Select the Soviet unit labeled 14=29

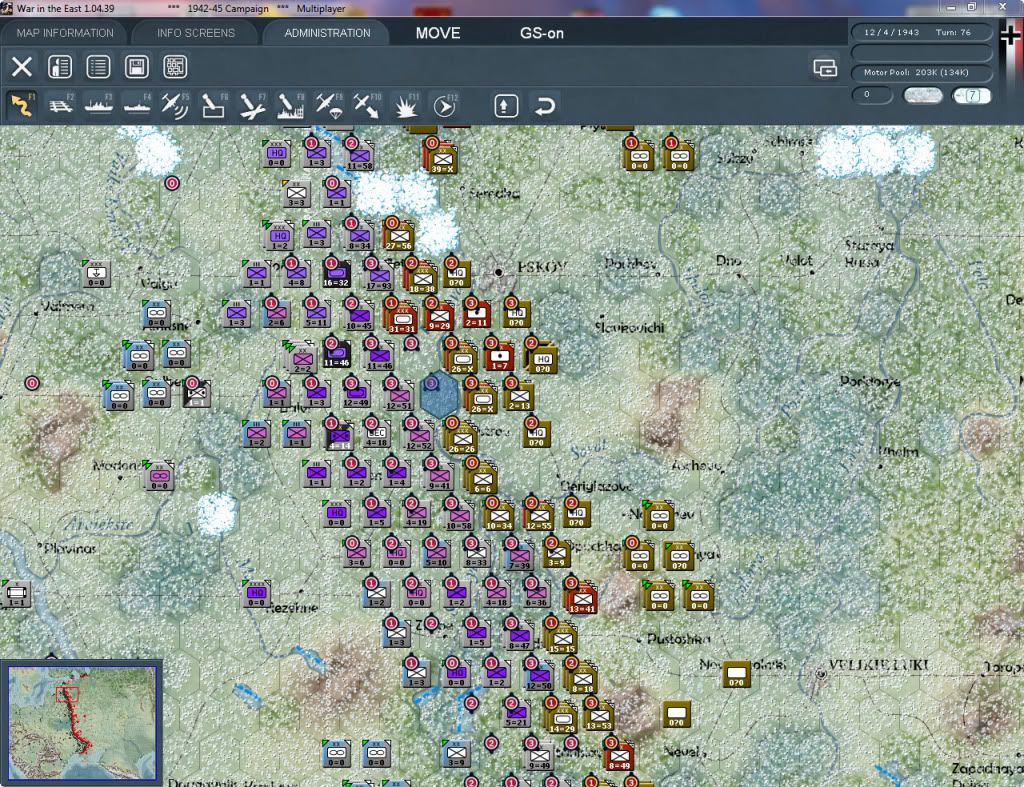click(562, 718)
